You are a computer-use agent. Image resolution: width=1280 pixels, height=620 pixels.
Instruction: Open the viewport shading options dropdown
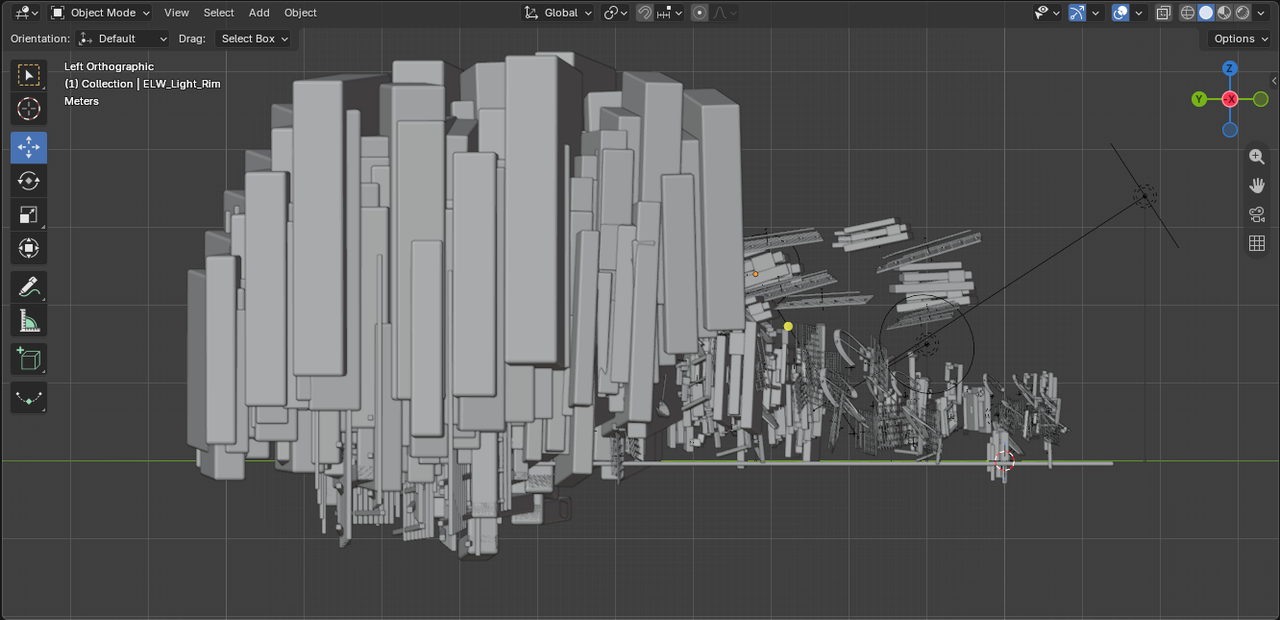click(x=1261, y=13)
